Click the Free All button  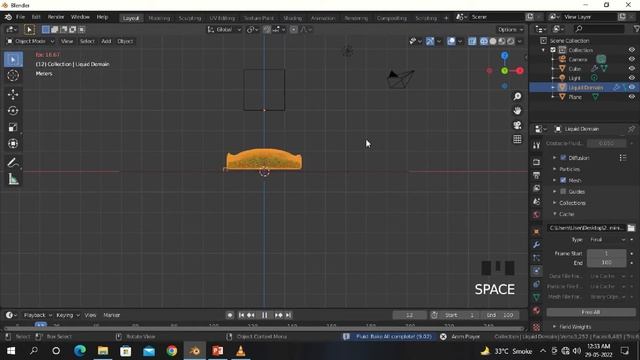tap(591, 312)
